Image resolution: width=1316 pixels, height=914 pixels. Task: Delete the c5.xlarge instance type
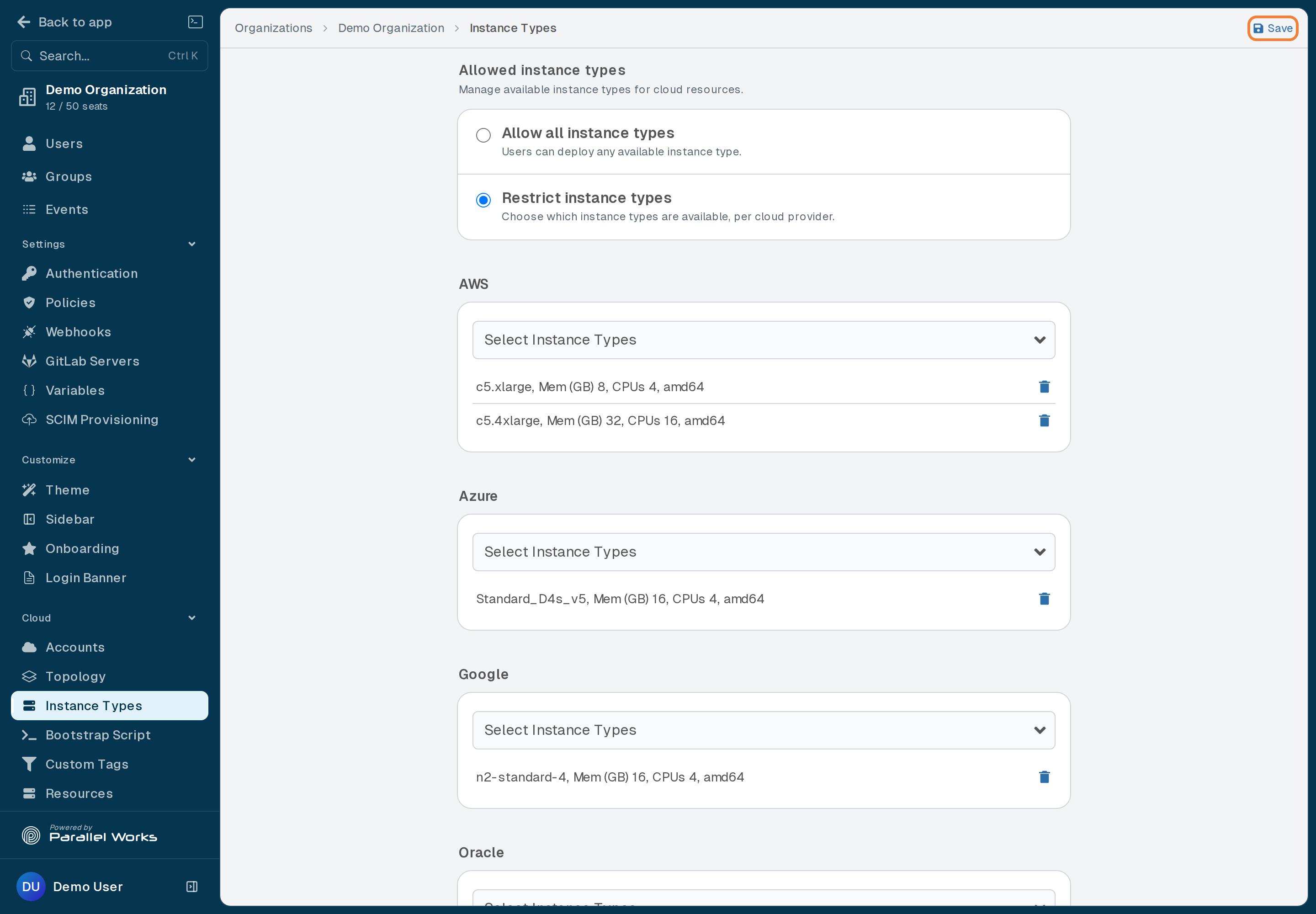click(x=1044, y=387)
